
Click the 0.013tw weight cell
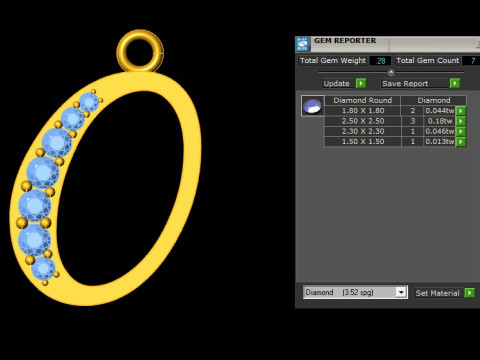439,142
